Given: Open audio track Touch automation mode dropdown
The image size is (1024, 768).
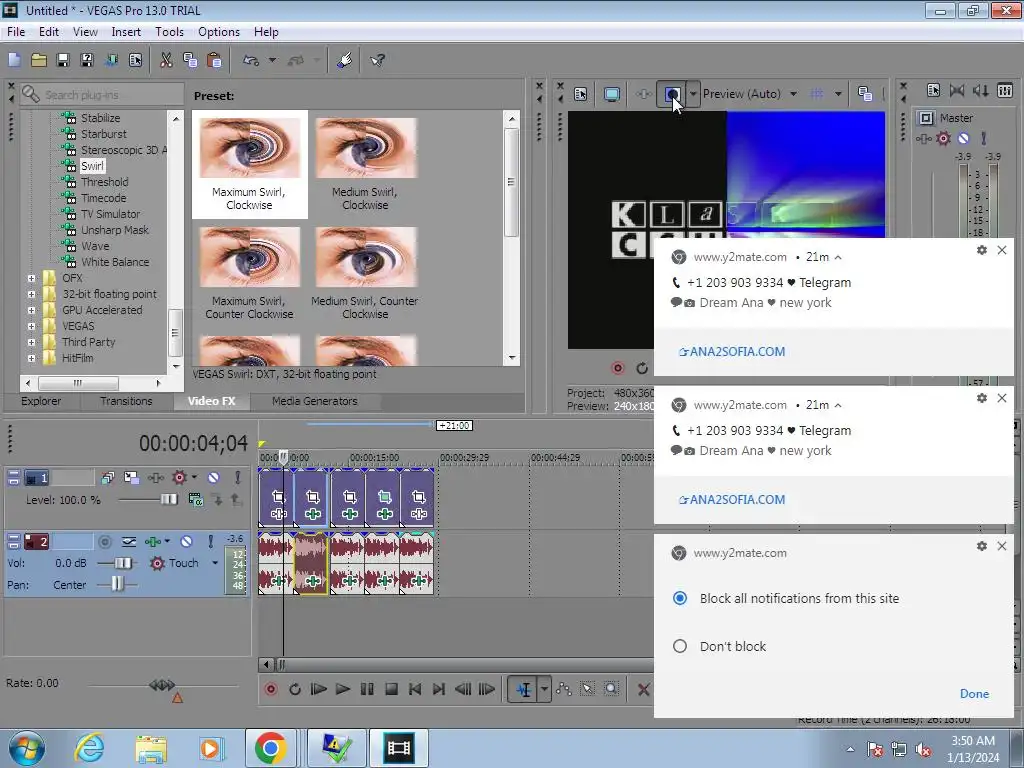Looking at the screenshot, I should pos(215,563).
